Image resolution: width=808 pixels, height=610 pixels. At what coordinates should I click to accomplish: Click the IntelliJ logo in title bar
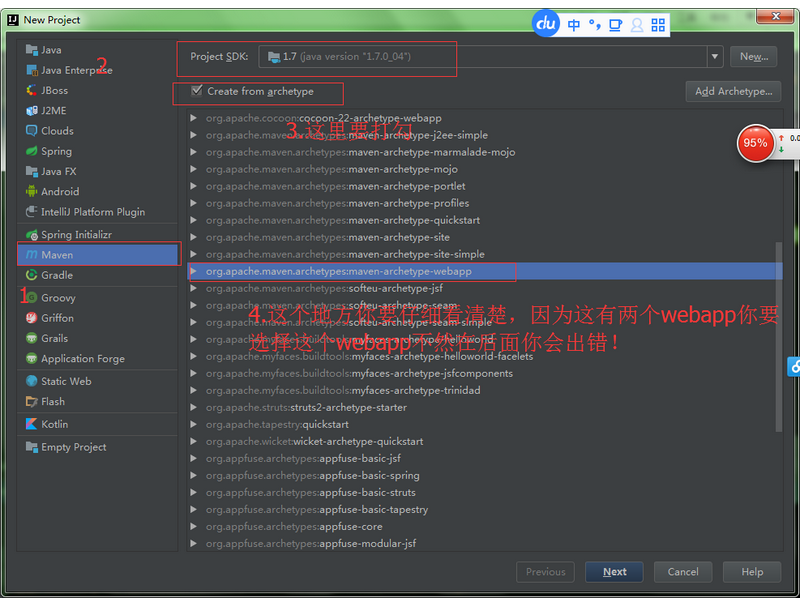tap(13, 20)
